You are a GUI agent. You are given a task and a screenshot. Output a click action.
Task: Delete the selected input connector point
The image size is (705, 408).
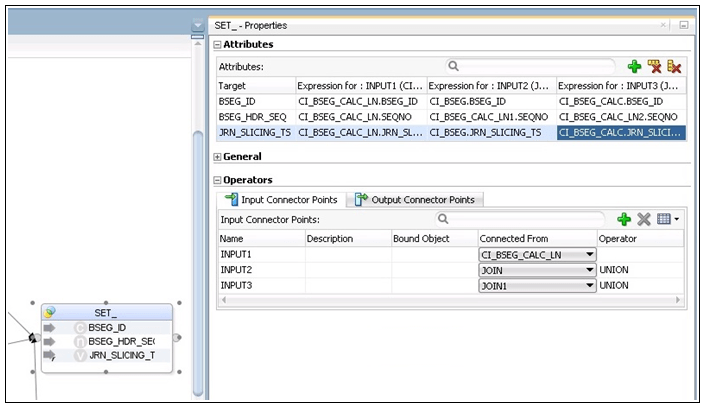click(x=643, y=219)
